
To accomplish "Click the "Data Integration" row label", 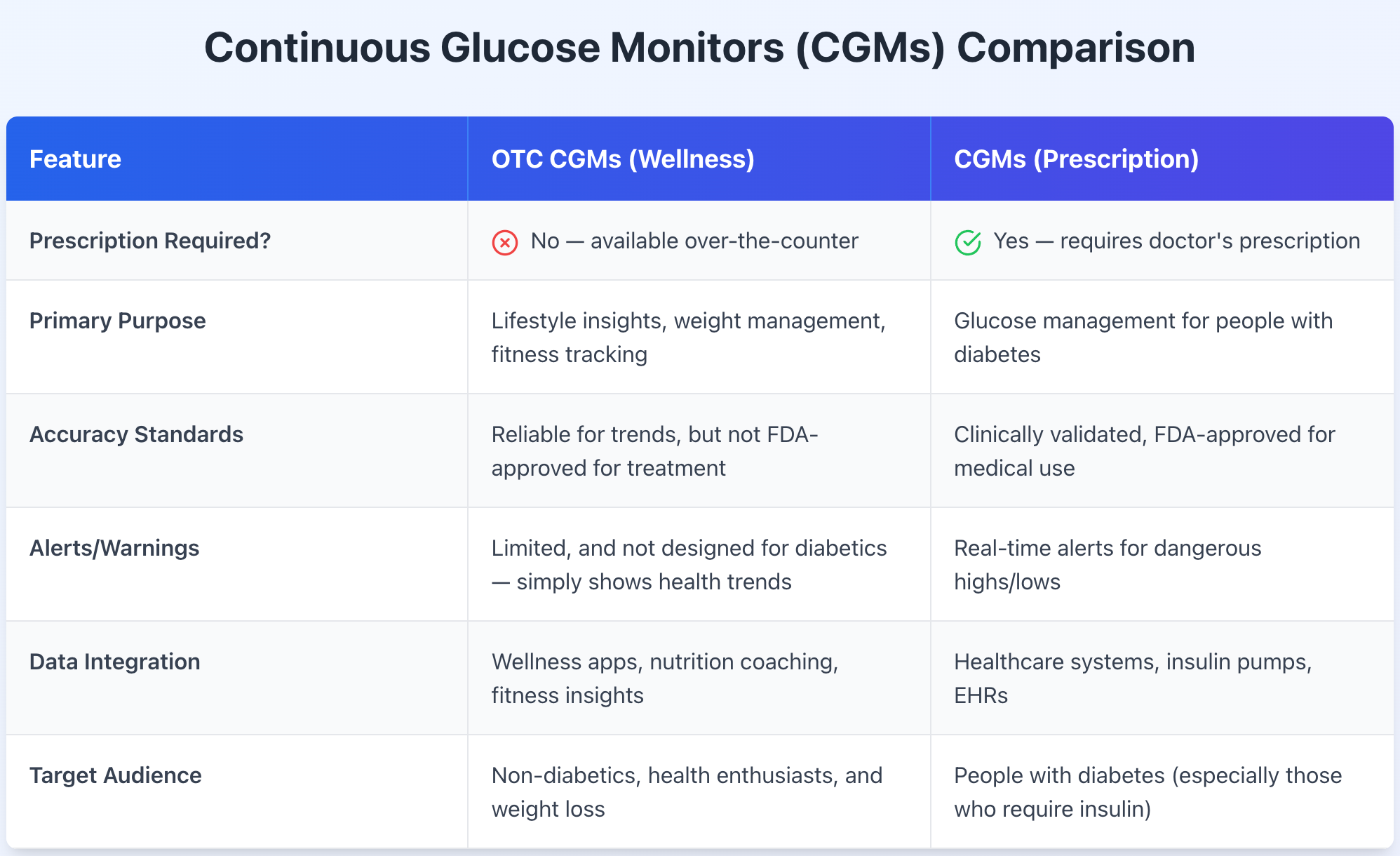I will tap(115, 662).
